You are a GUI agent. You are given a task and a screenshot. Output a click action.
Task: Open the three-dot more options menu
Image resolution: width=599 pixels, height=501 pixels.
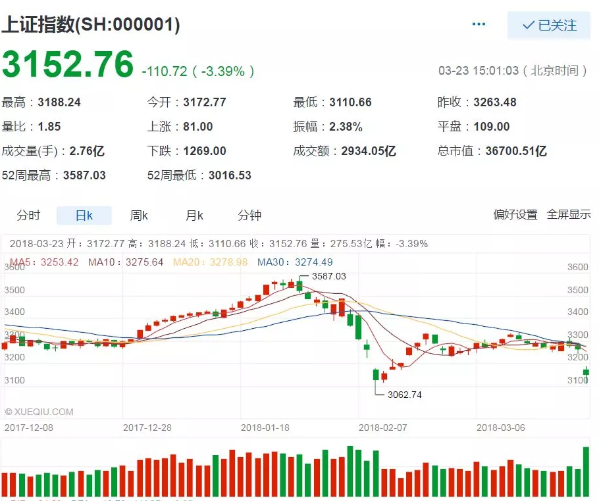click(478, 24)
